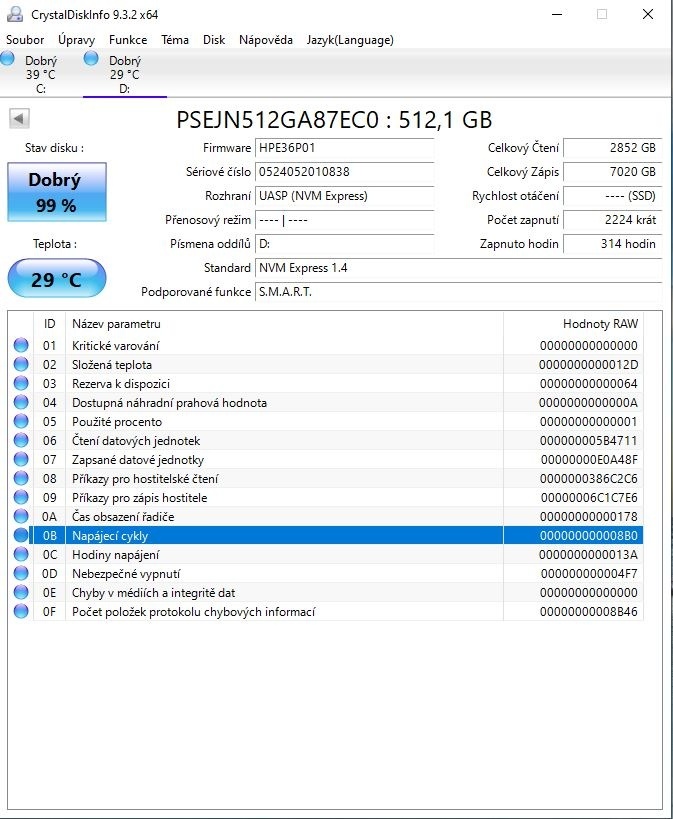Go to the previous disk with the arrow button
The height and width of the screenshot is (819, 673).
click(x=19, y=119)
